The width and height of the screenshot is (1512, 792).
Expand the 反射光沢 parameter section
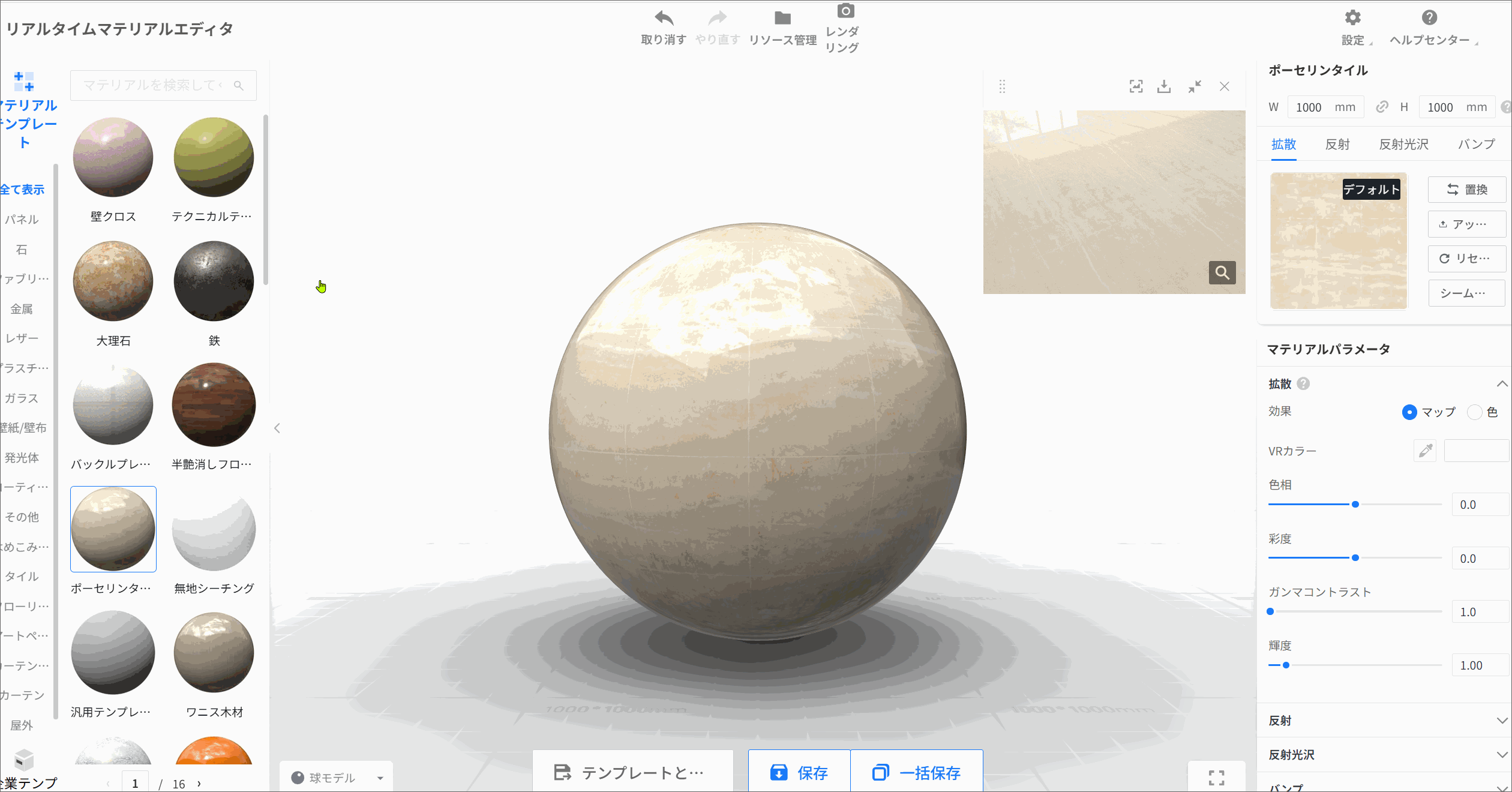coord(1502,755)
